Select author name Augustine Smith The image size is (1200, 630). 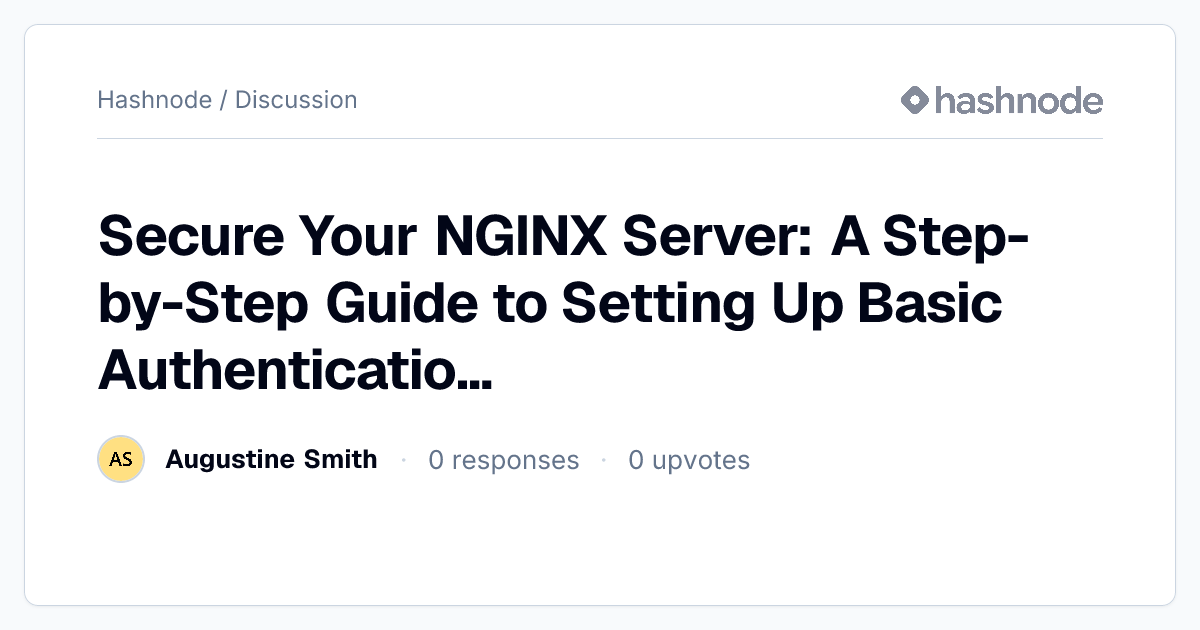click(271, 460)
